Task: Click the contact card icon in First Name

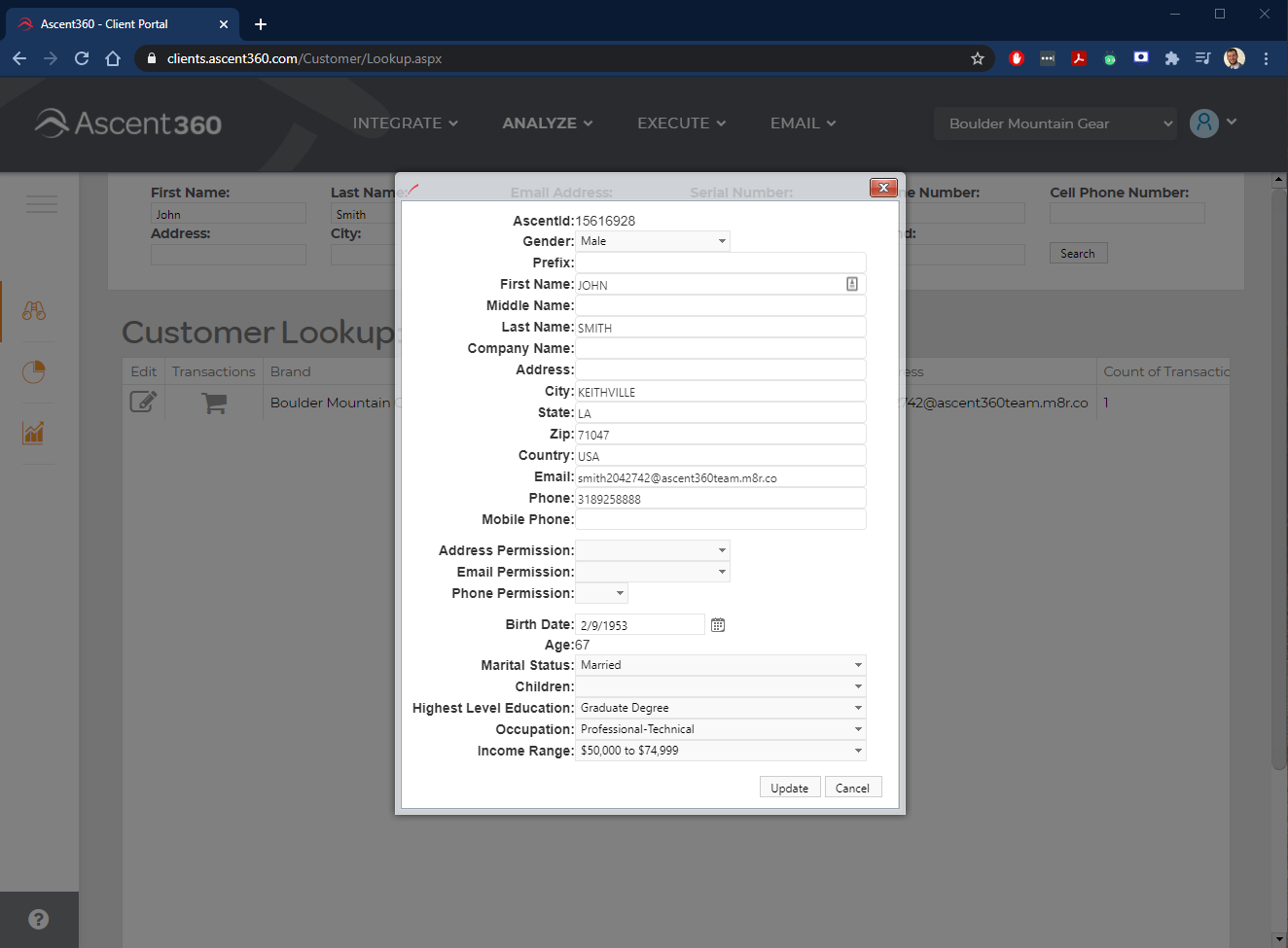Action: 852,284
